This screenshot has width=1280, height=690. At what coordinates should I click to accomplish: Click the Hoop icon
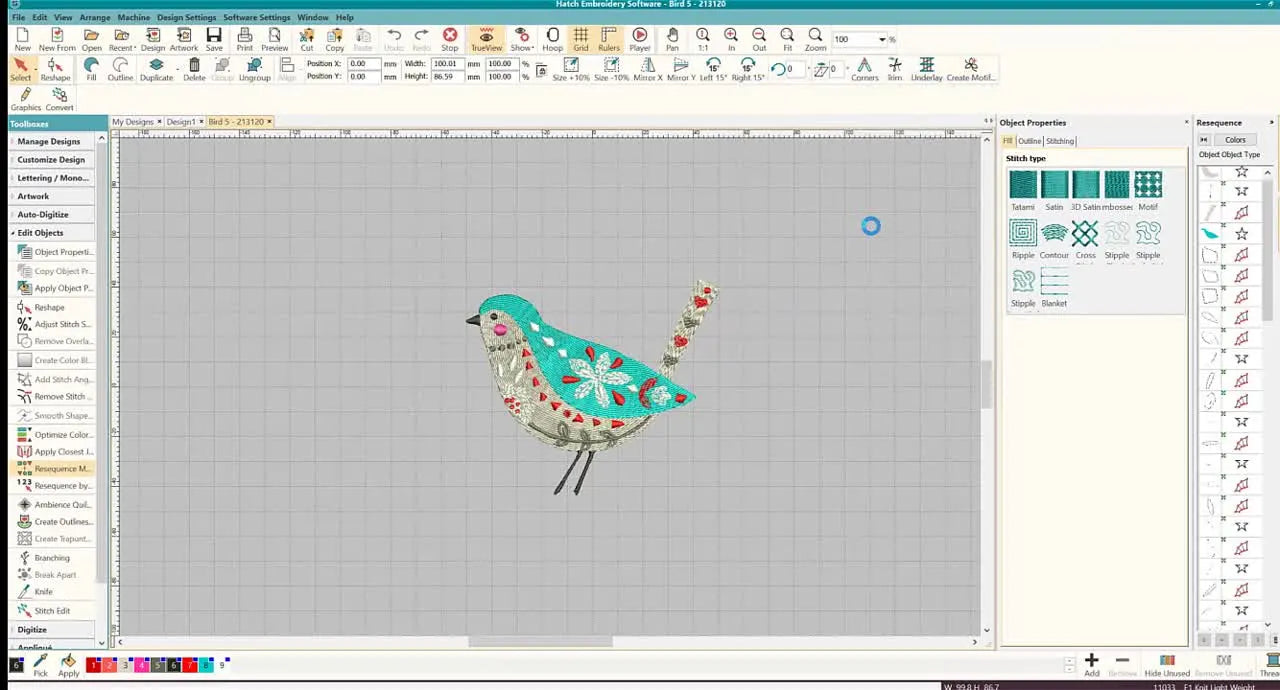(552, 39)
